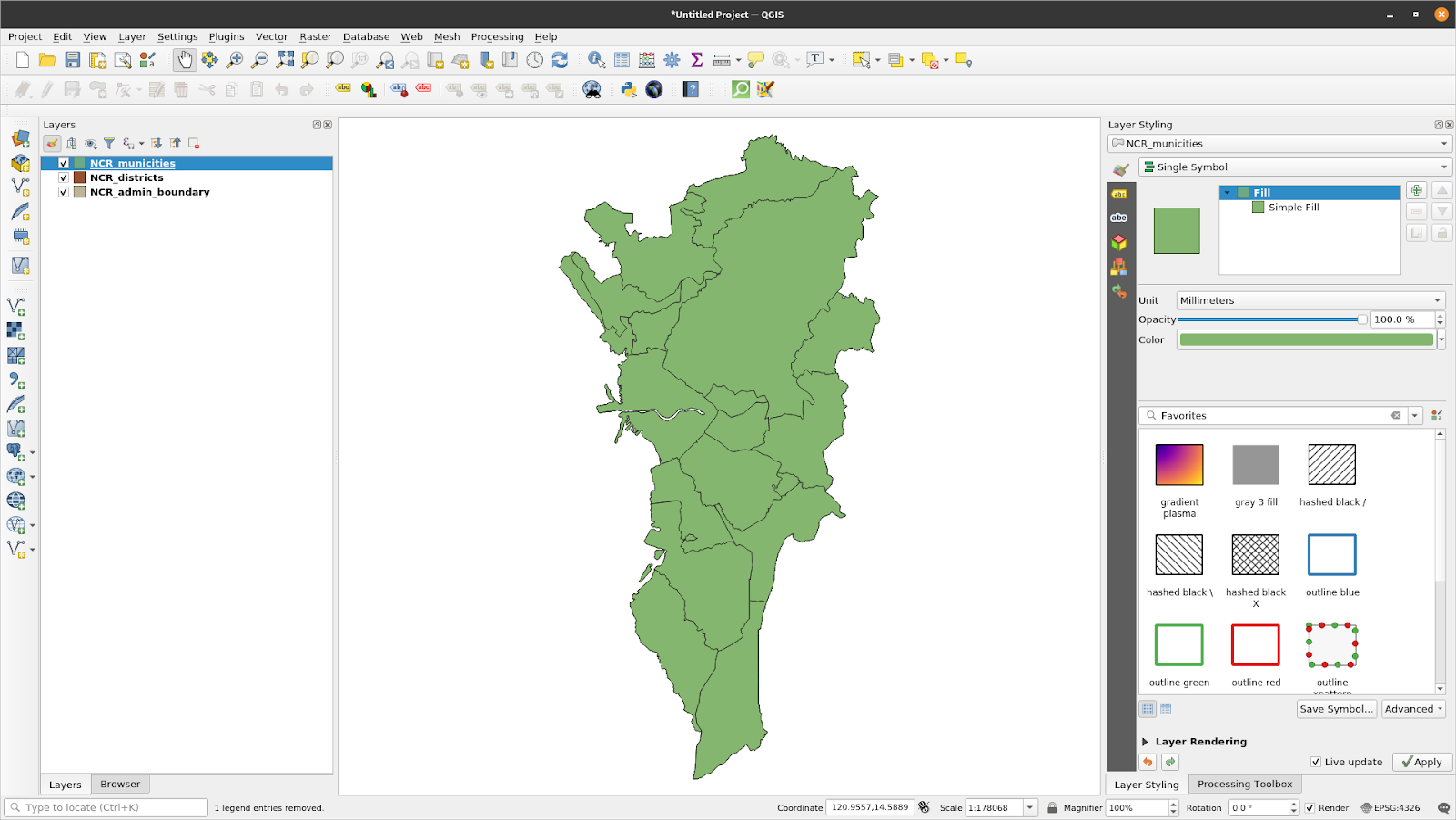Select the outline blue symbol preset
The height and width of the screenshot is (820, 1456).
1330,555
